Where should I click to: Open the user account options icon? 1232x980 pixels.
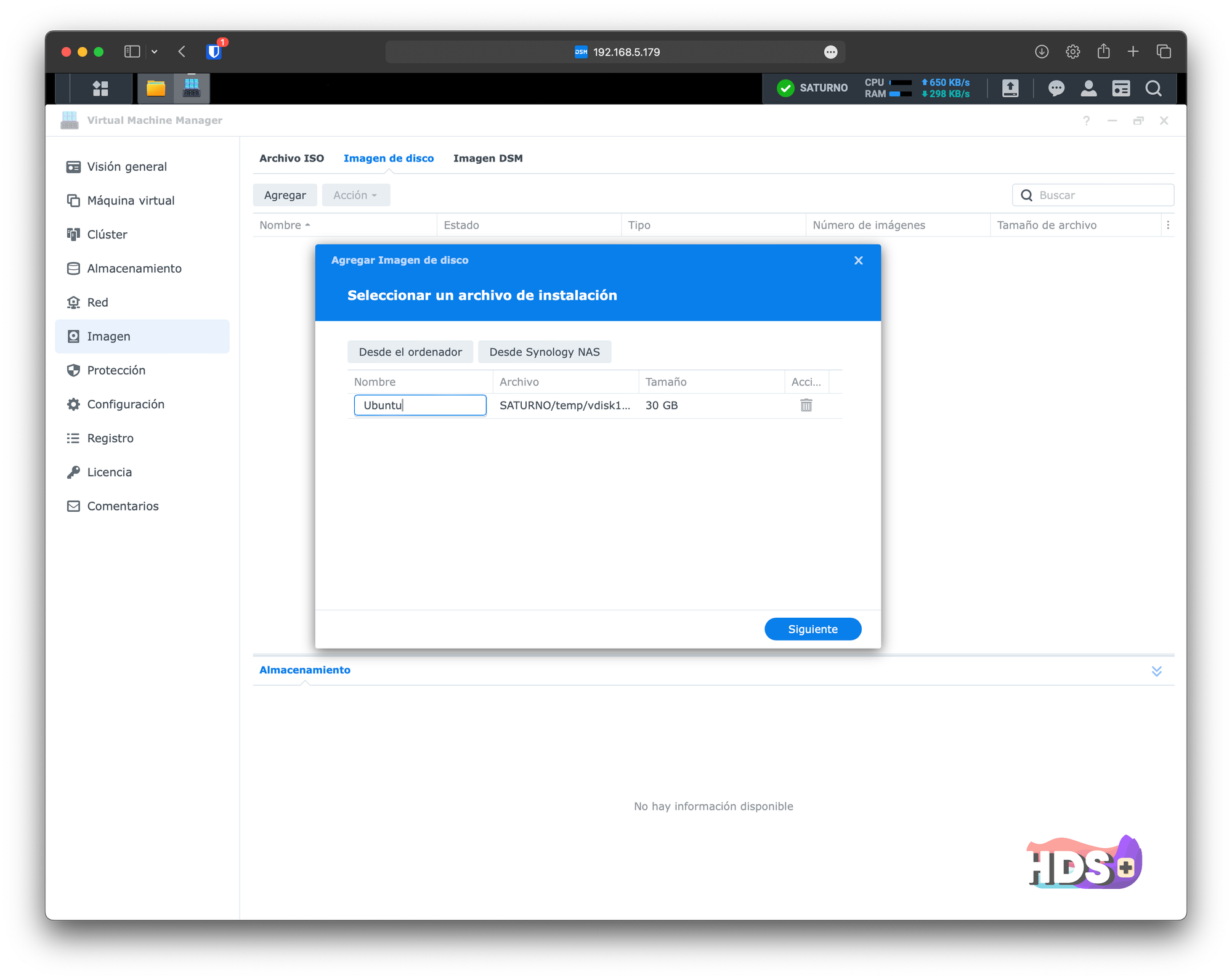1088,88
